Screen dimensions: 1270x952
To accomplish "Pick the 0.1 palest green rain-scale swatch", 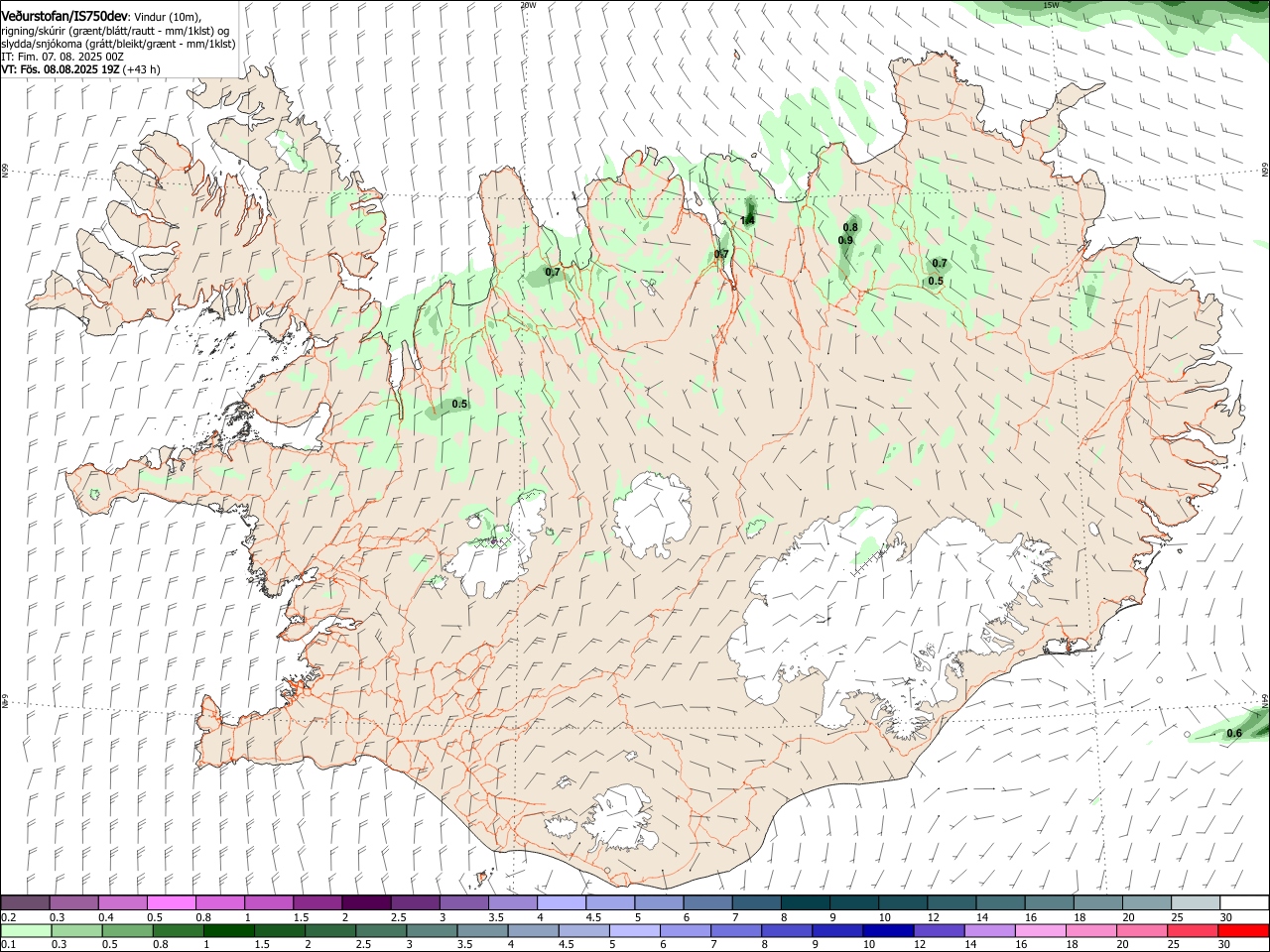I will pyautogui.click(x=26, y=931).
